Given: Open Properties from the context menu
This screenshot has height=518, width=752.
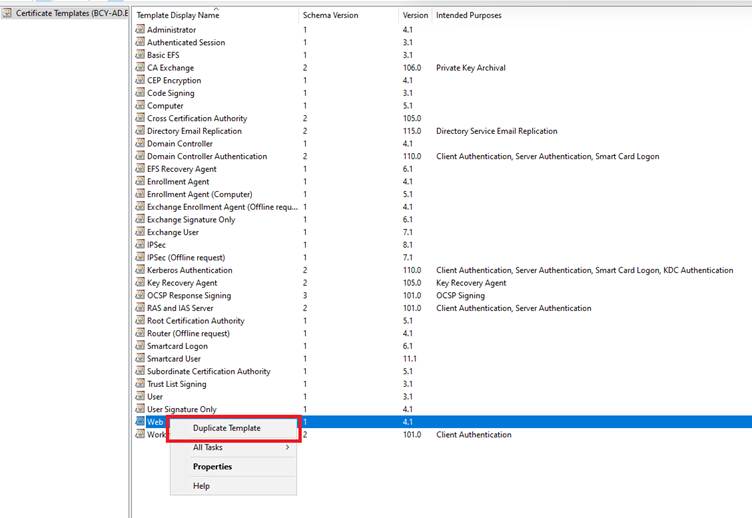Looking at the screenshot, I should click(x=234, y=467).
